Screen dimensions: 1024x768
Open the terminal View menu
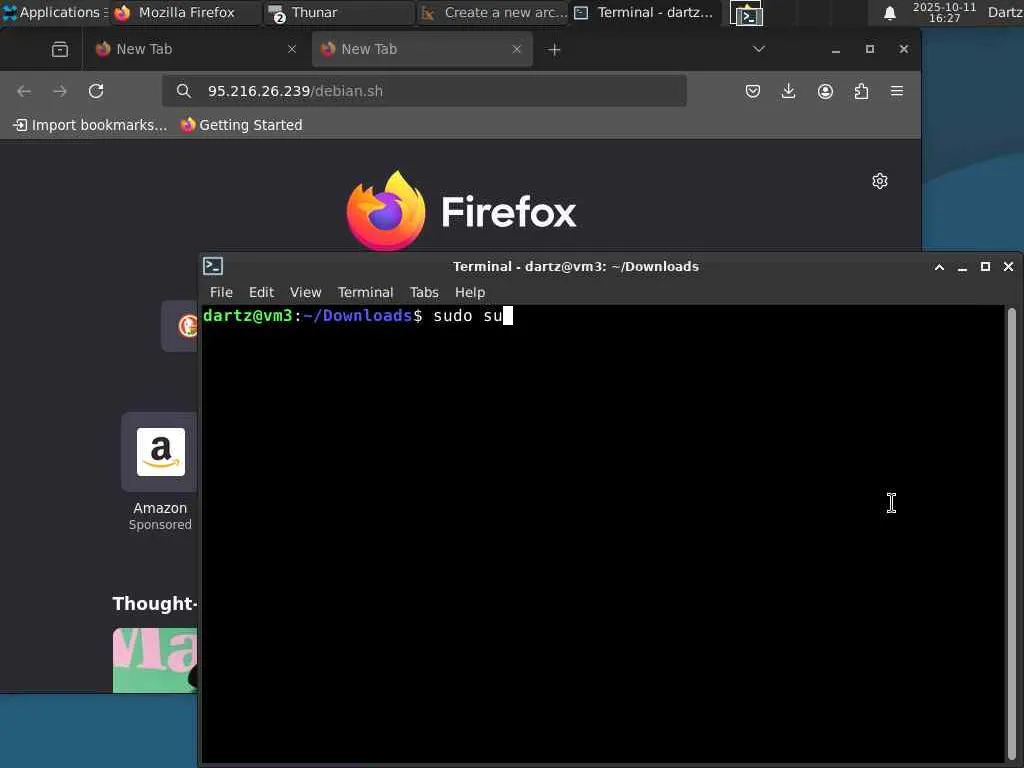pyautogui.click(x=306, y=293)
